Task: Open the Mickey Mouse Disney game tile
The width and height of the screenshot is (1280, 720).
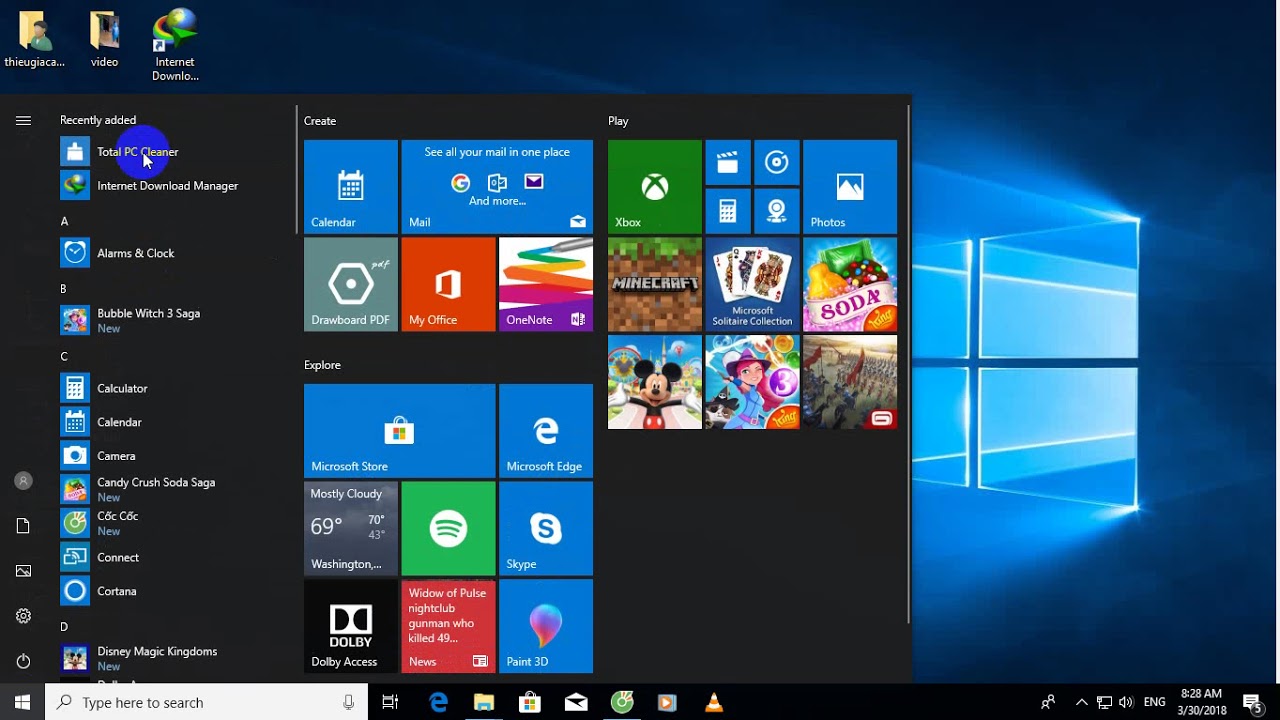Action: 655,382
